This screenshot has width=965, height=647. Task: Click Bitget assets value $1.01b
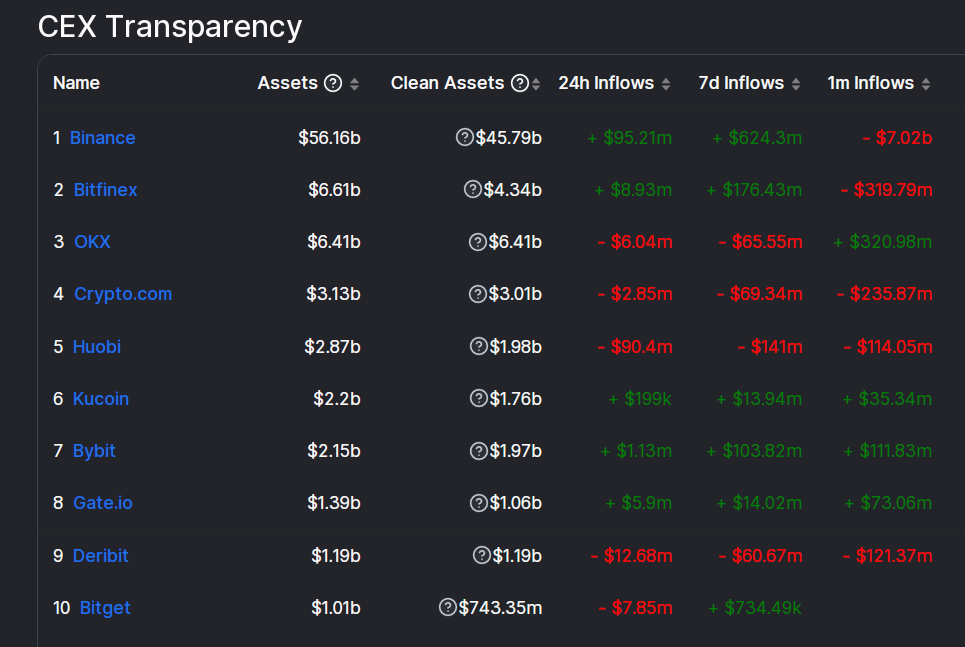pyautogui.click(x=335, y=608)
